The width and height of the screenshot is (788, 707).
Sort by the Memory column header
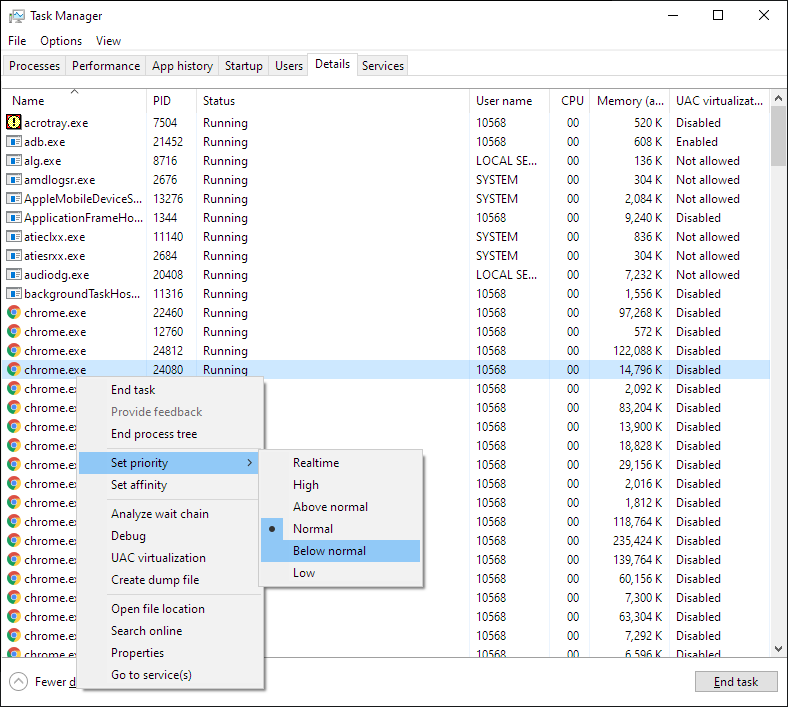pyautogui.click(x=630, y=100)
